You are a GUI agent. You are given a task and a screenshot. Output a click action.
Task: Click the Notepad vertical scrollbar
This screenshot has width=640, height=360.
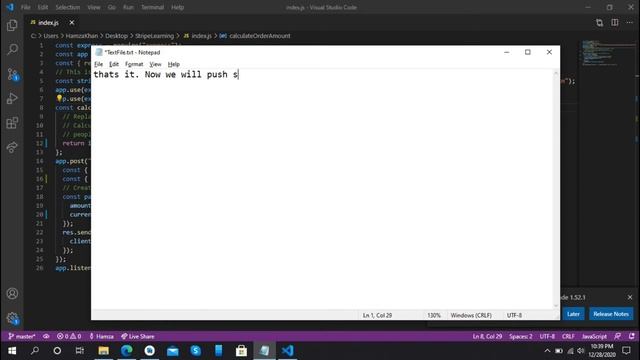[x=556, y=189]
